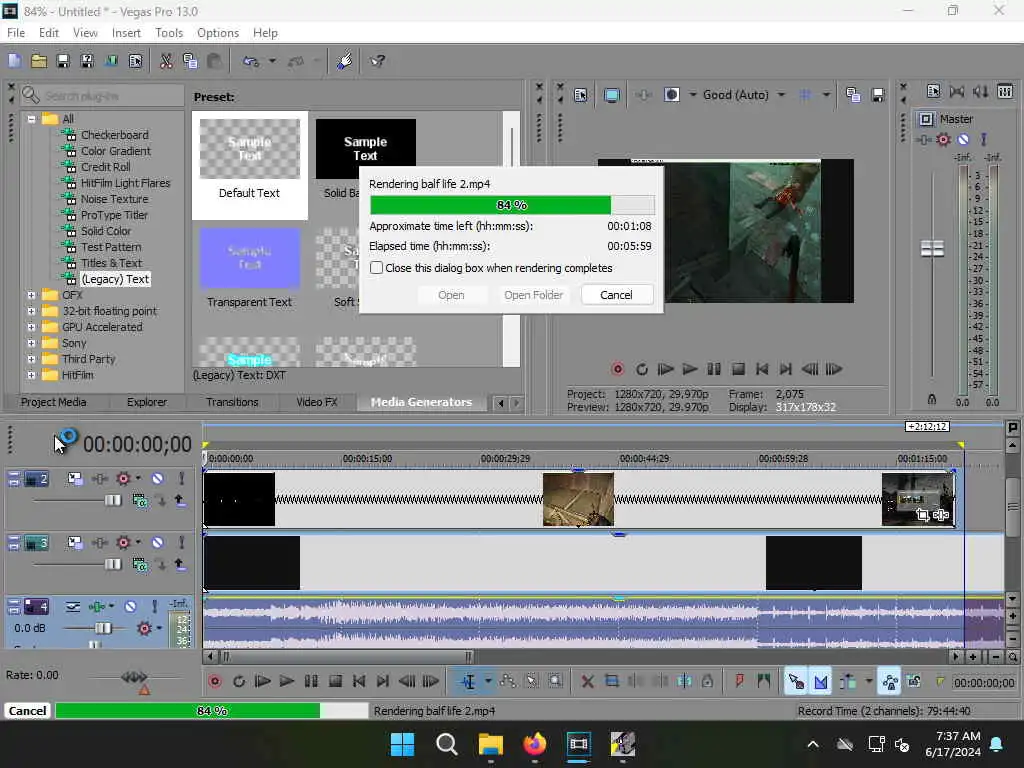Click Play From Start in timeline transport
This screenshot has height=768, width=1024.
coord(263,682)
